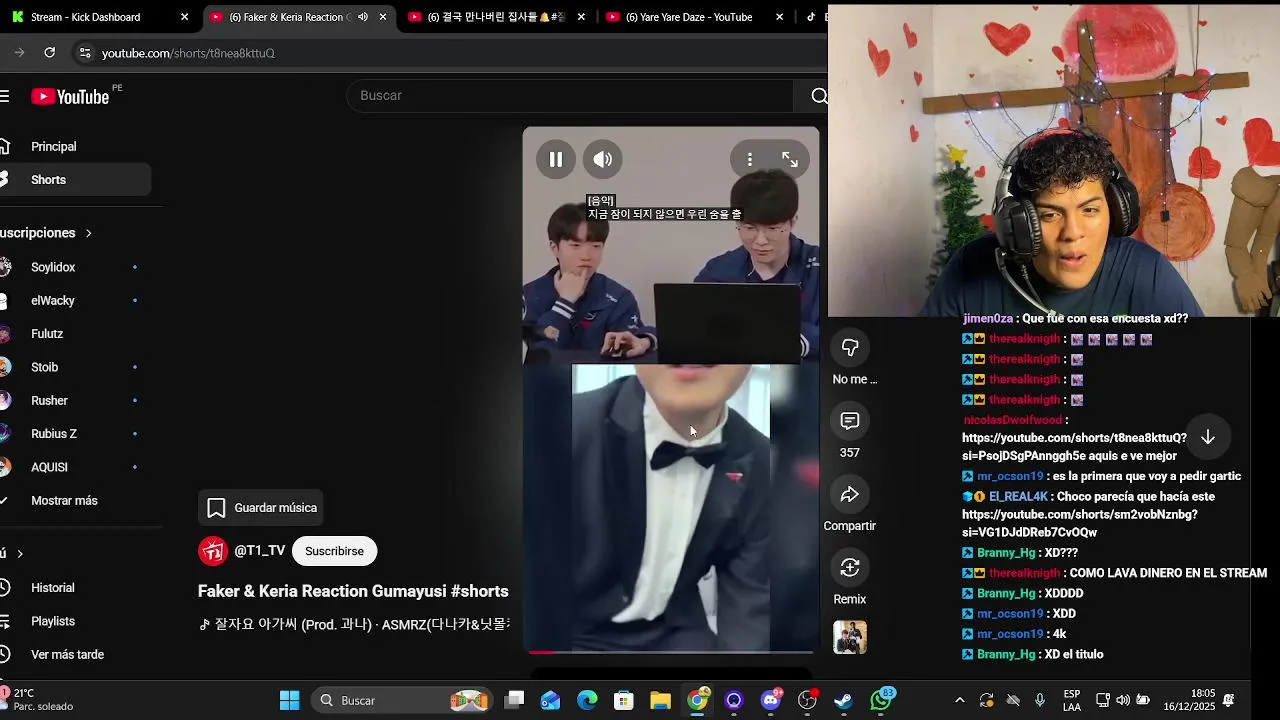Open WhatsApp from taskbar

pyautogui.click(x=881, y=701)
